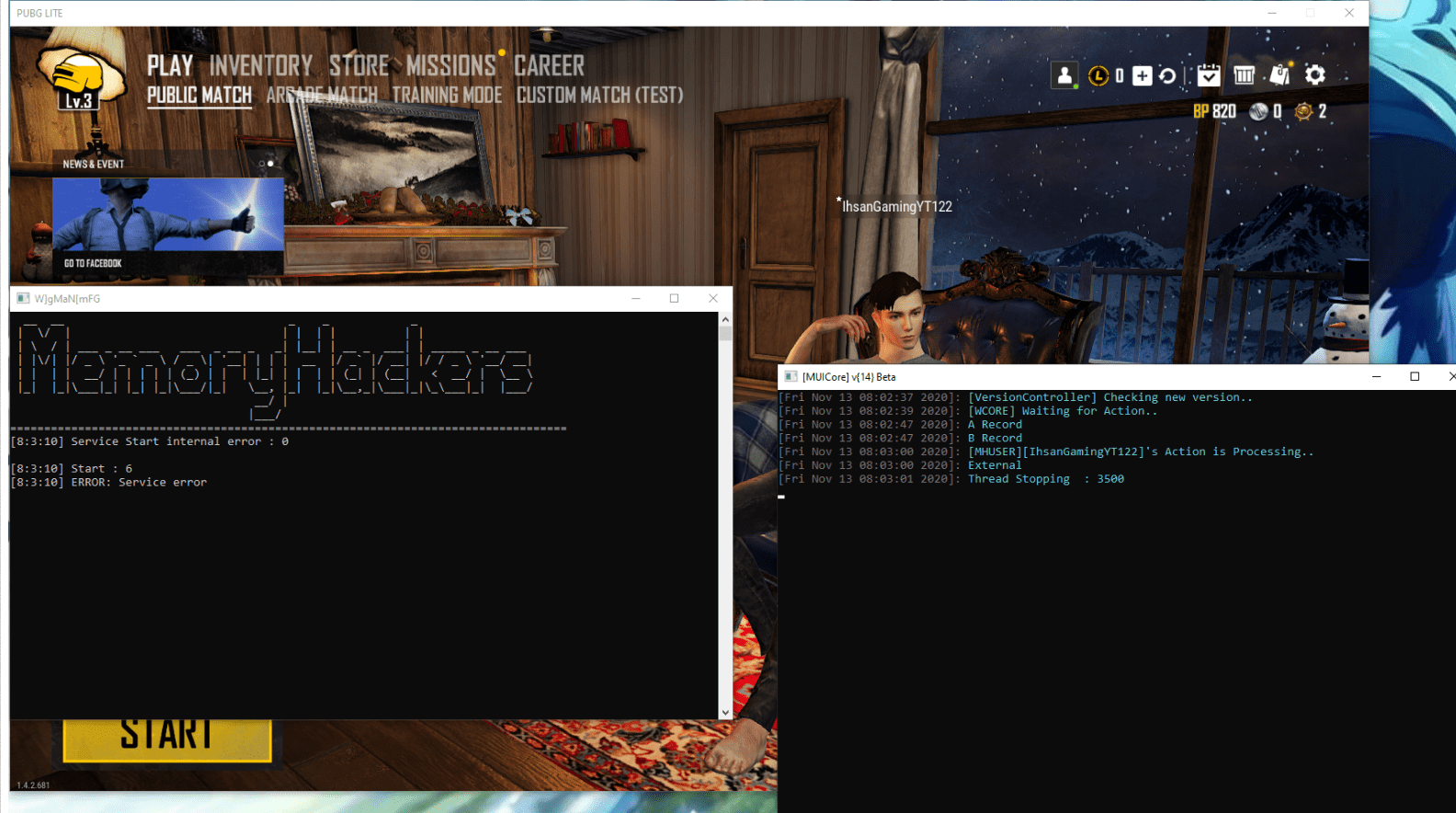Screen dimensions: 1456x813
Task: Open the INVENTORY tab
Action: click(261, 66)
